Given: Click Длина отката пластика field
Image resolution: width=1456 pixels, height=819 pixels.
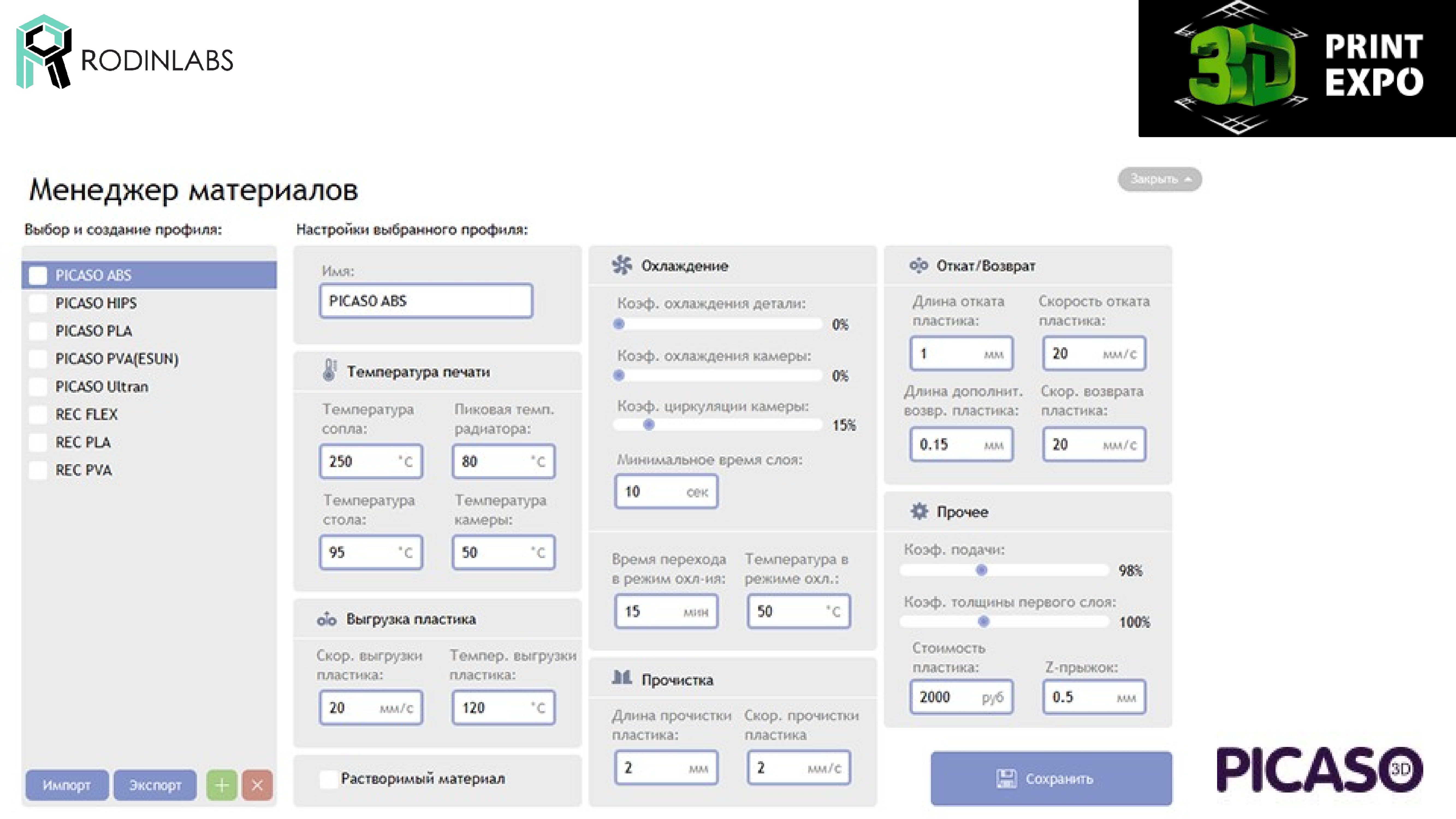Looking at the screenshot, I should pos(962,353).
